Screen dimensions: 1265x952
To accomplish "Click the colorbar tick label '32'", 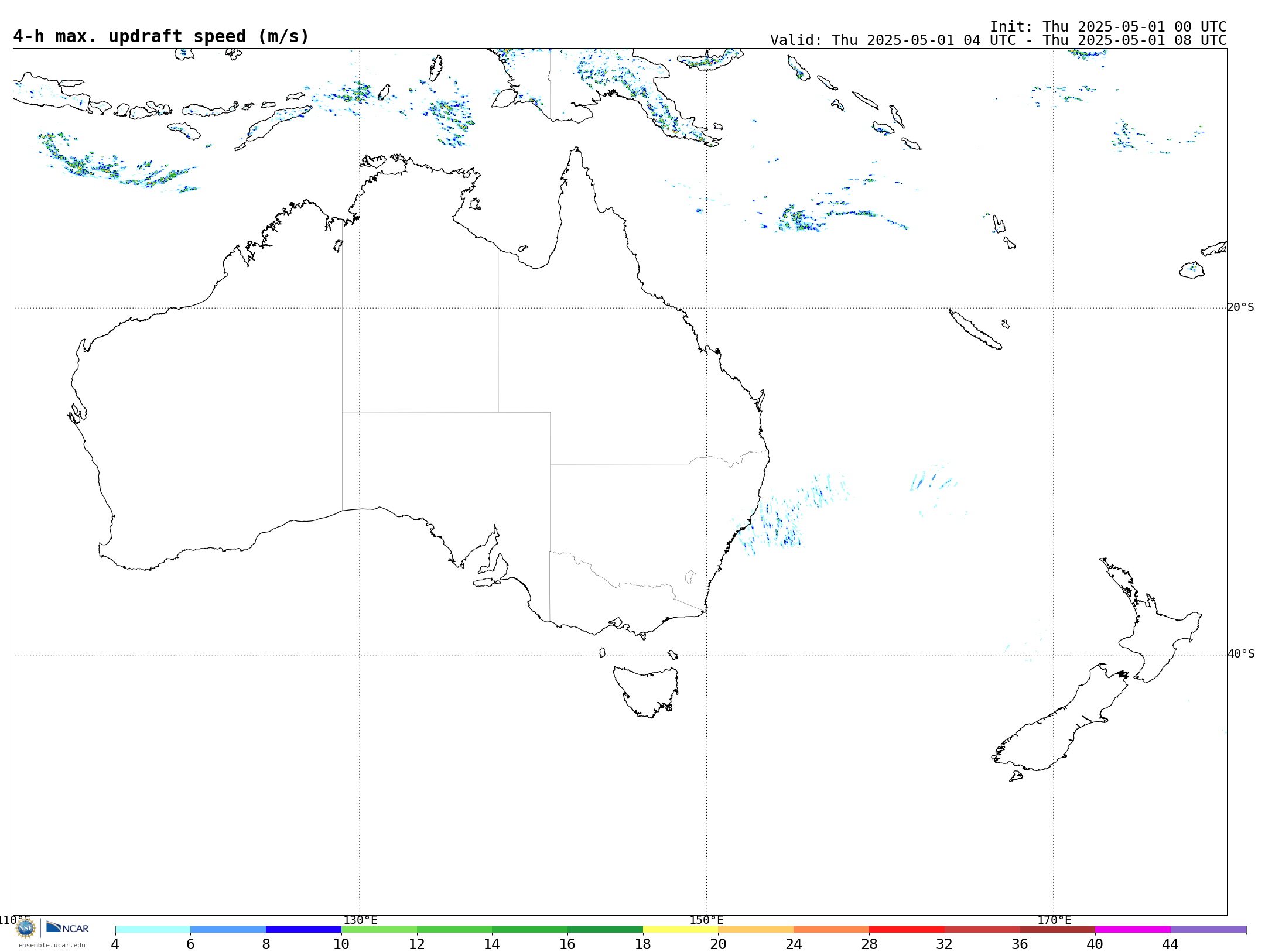I will click(x=944, y=944).
